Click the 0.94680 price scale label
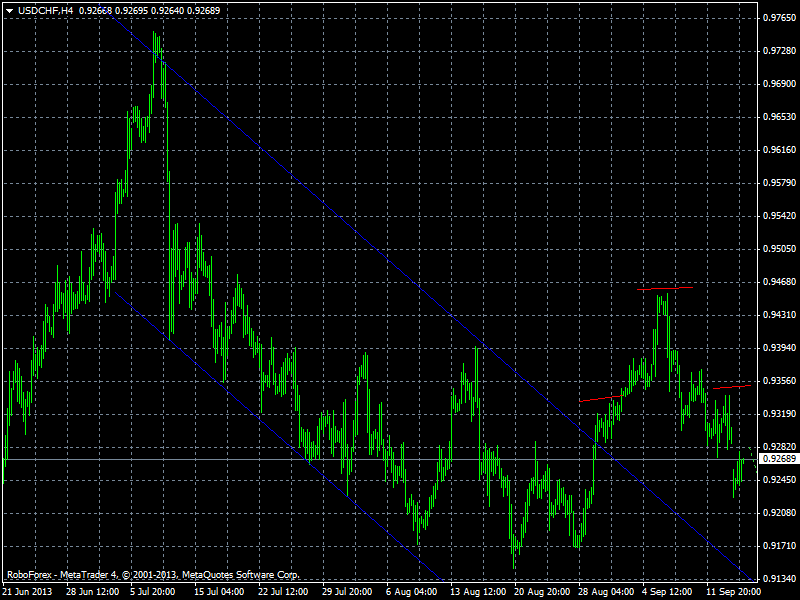800x600 pixels. (x=779, y=282)
